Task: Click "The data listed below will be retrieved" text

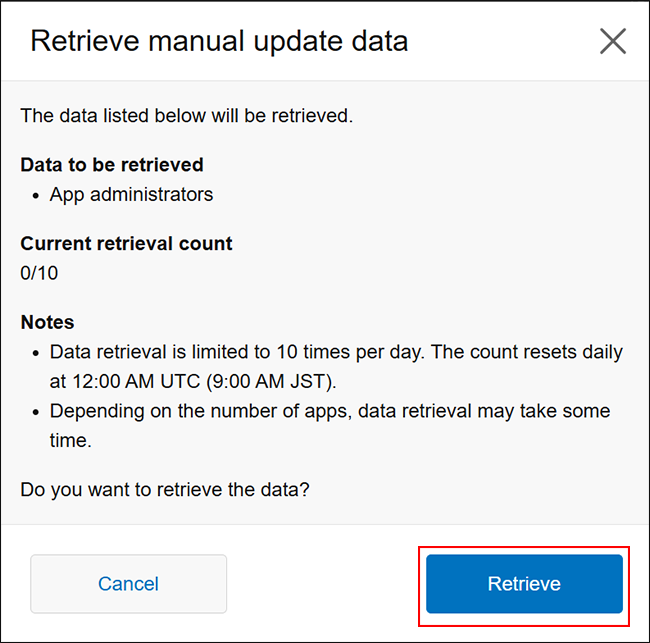Action: 186,116
